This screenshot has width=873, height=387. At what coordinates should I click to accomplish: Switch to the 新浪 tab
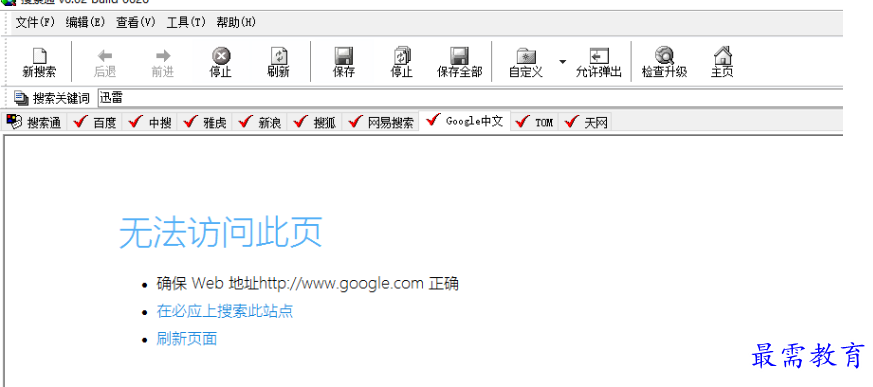(259, 122)
